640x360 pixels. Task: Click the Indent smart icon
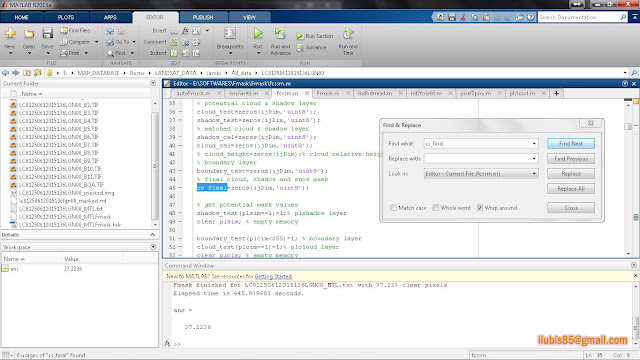point(174,53)
